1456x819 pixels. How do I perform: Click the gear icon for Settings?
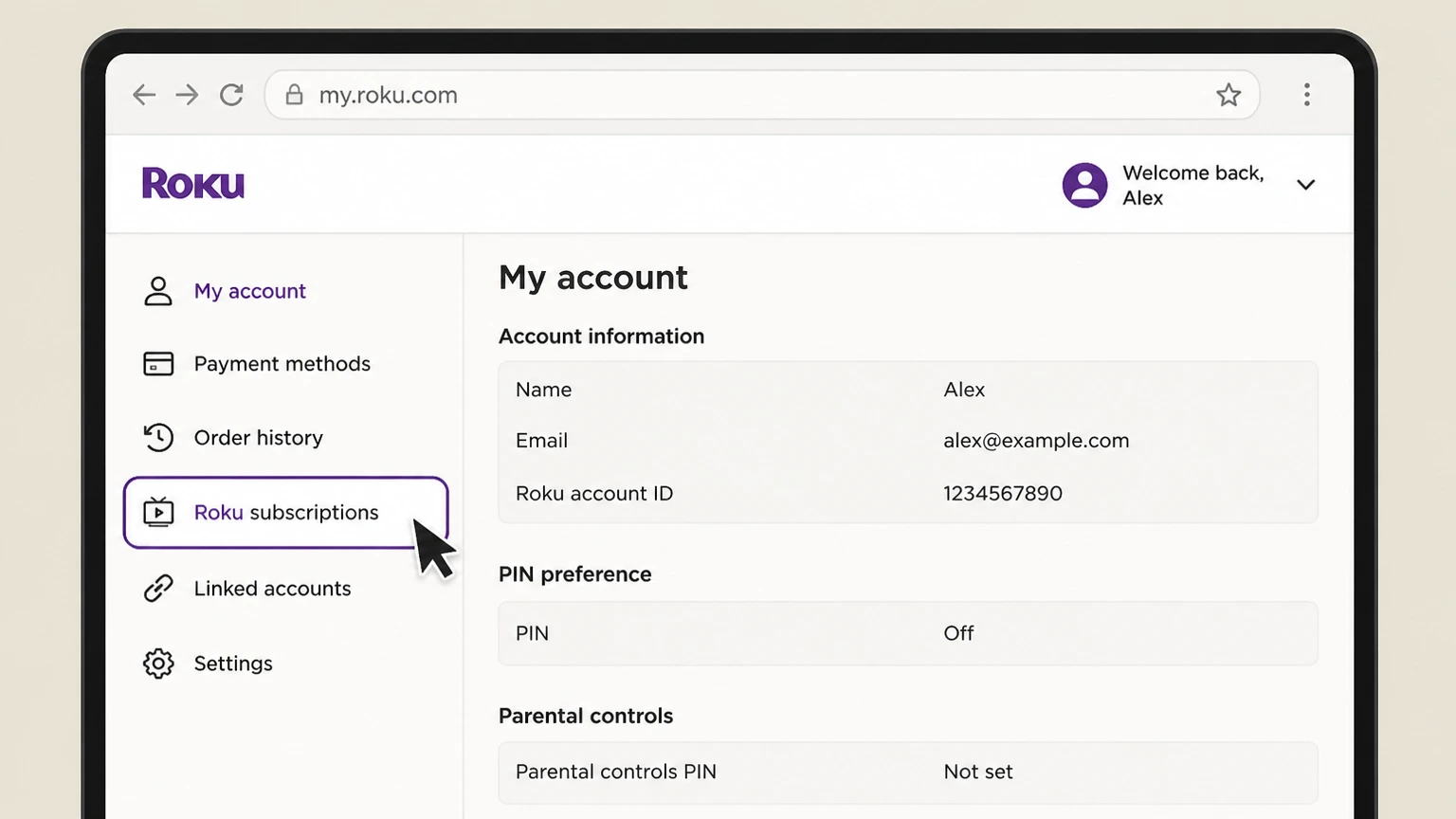[158, 664]
